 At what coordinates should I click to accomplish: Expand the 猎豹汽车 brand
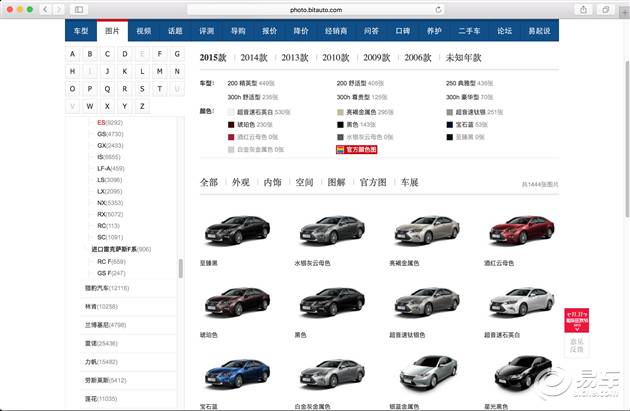107,288
